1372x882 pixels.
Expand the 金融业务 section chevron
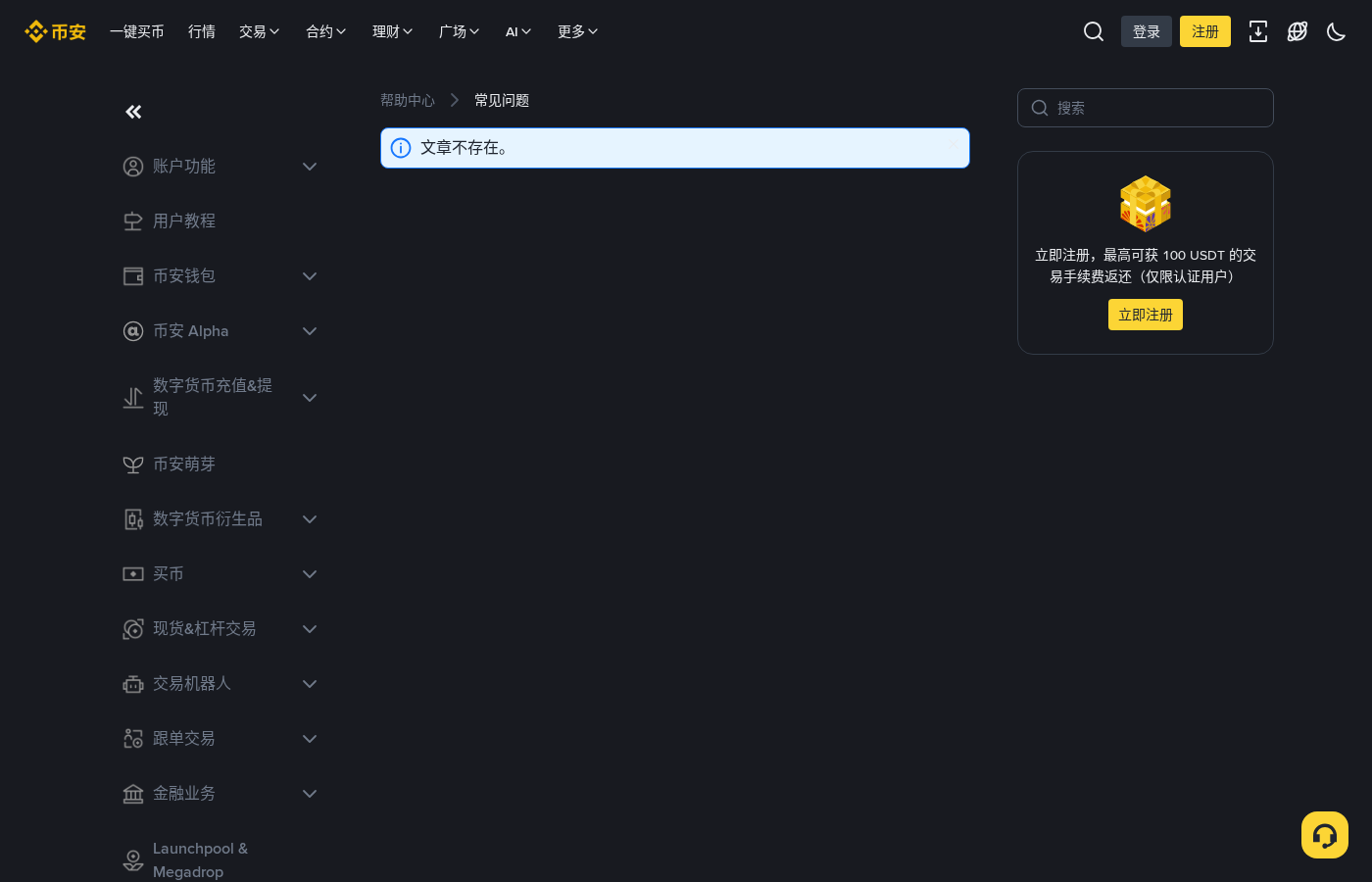[x=310, y=794]
